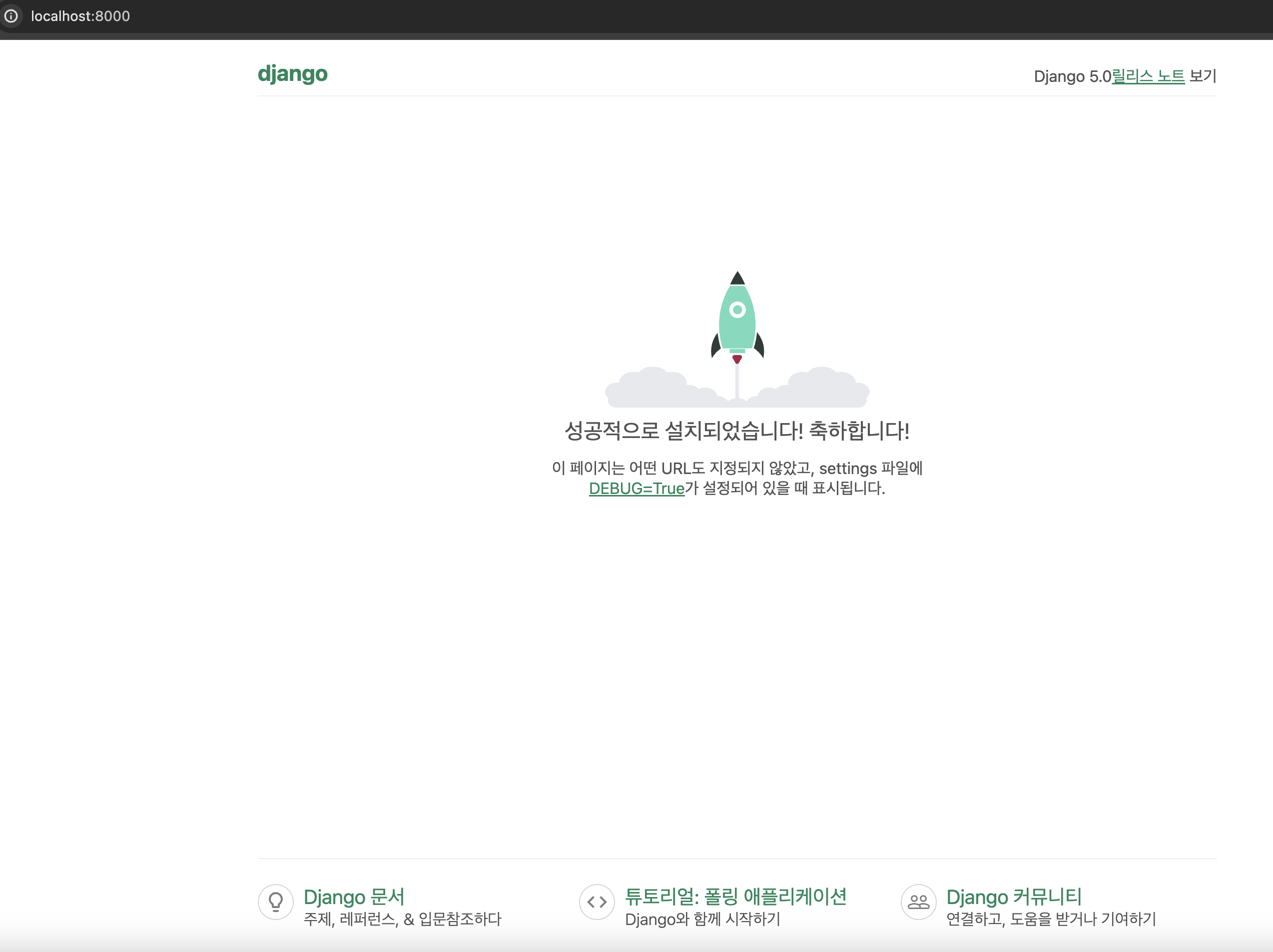The image size is (1273, 952).
Task: Open 튜토리얼: 폴링 애플리케이션 link
Action: (x=735, y=897)
